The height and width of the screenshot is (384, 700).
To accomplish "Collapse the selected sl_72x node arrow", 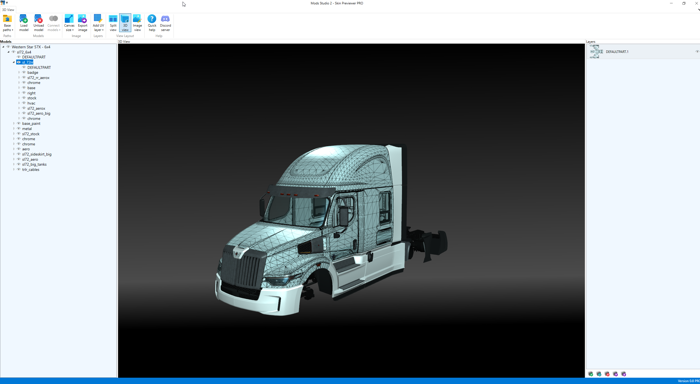I will pos(14,62).
